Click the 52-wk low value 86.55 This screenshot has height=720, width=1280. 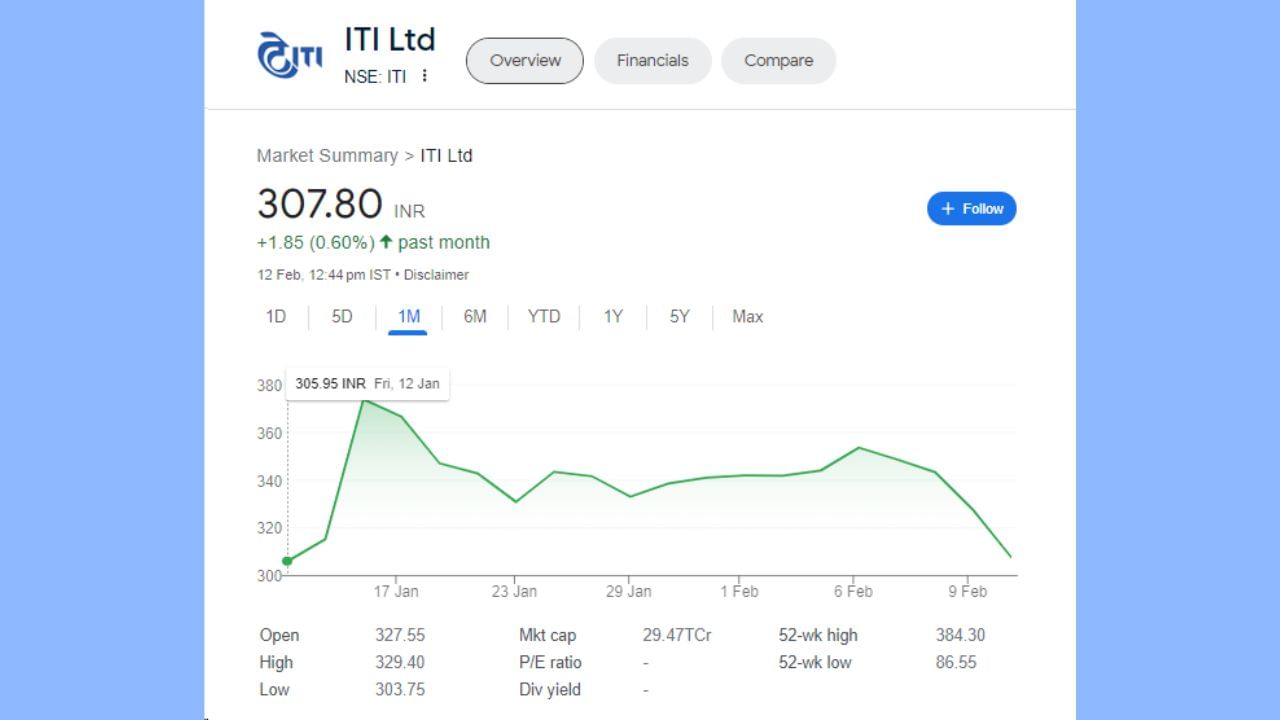[956, 662]
